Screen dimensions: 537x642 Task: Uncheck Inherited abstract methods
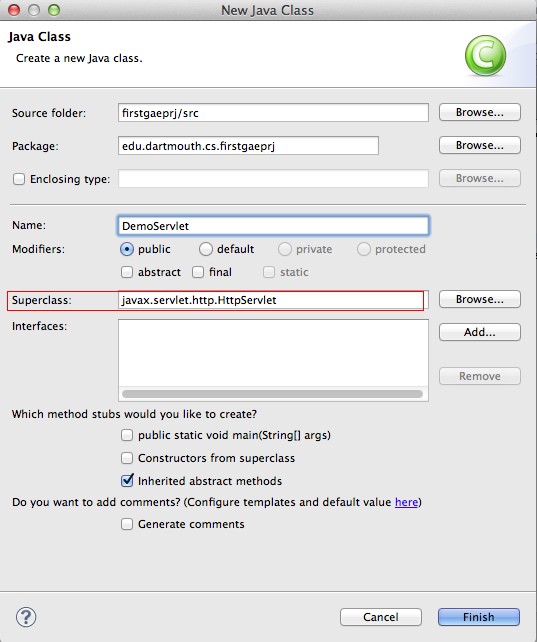click(127, 480)
